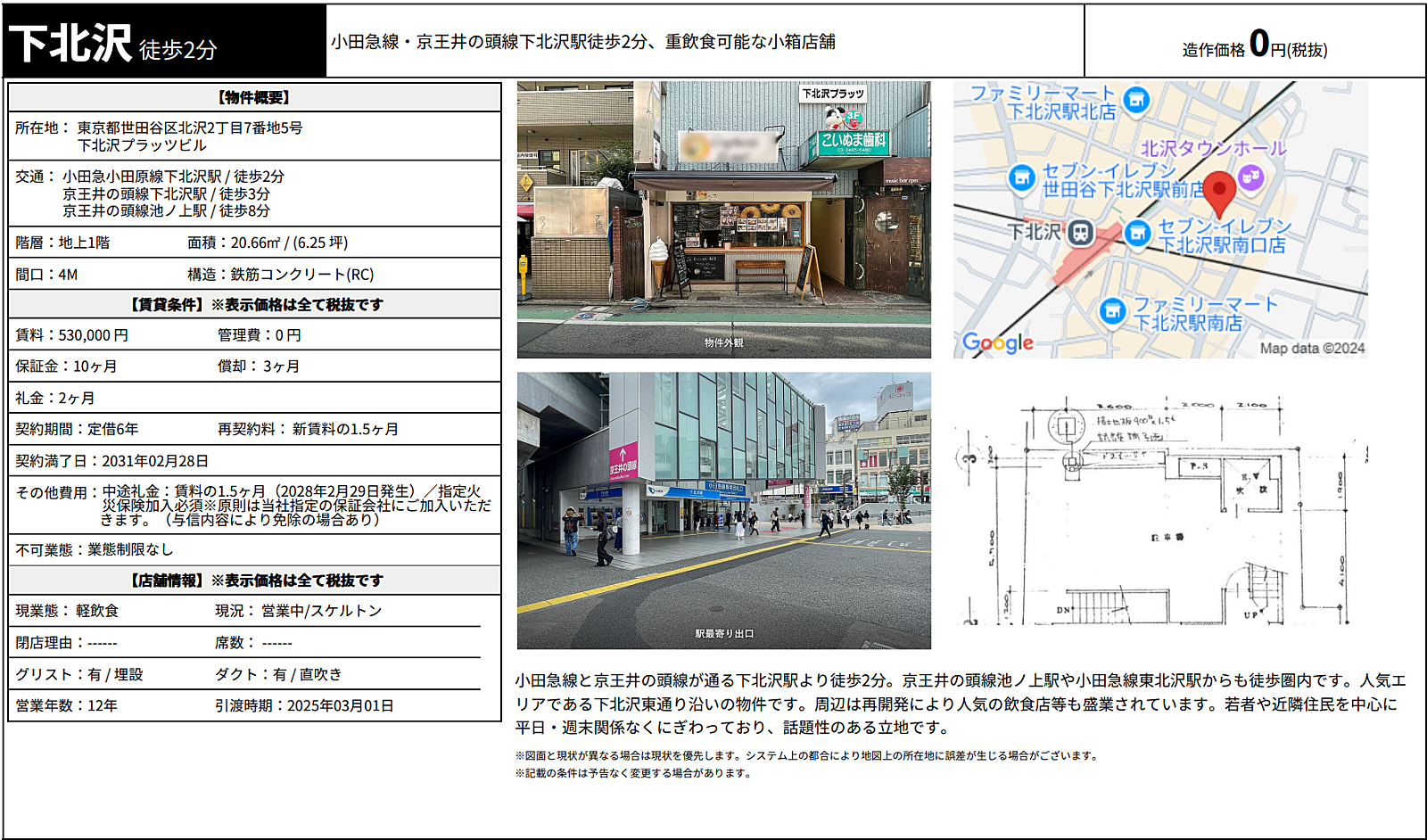Click the 北沢タウンホール map label
This screenshot has width=1427, height=840.
tap(1214, 149)
